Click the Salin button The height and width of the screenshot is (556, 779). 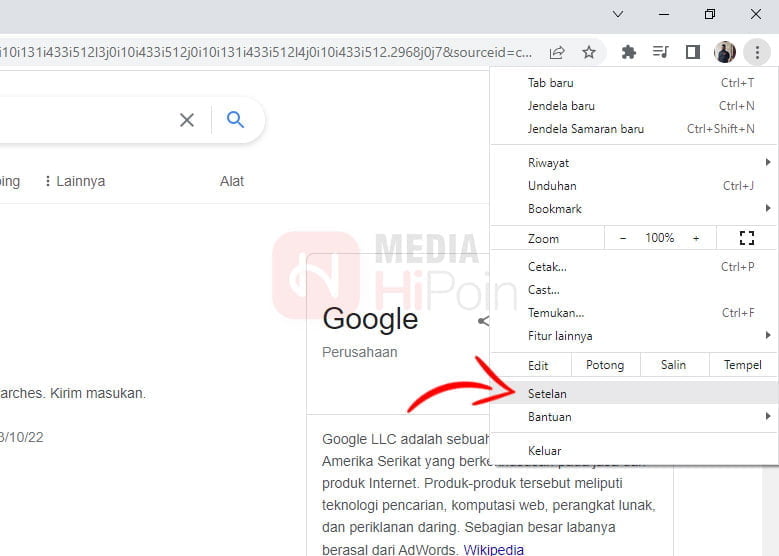[674, 365]
